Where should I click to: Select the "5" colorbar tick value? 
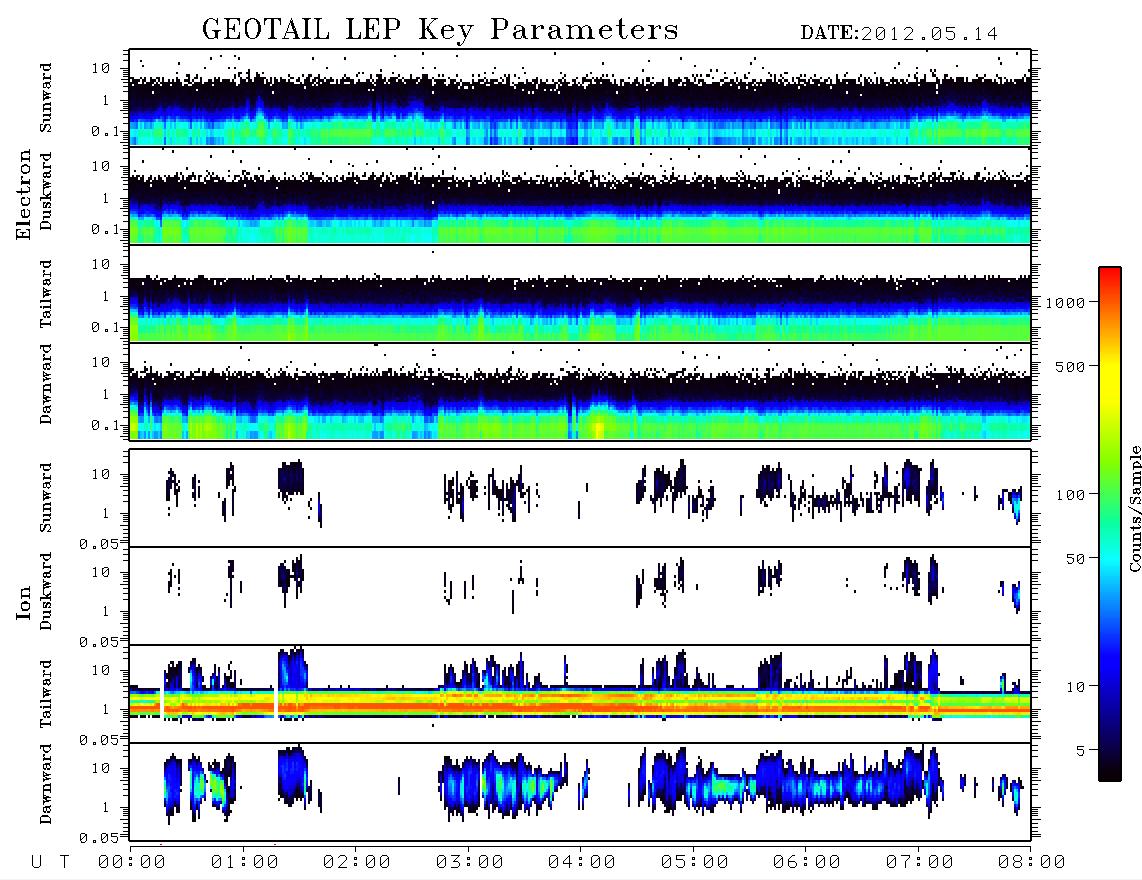(1080, 751)
